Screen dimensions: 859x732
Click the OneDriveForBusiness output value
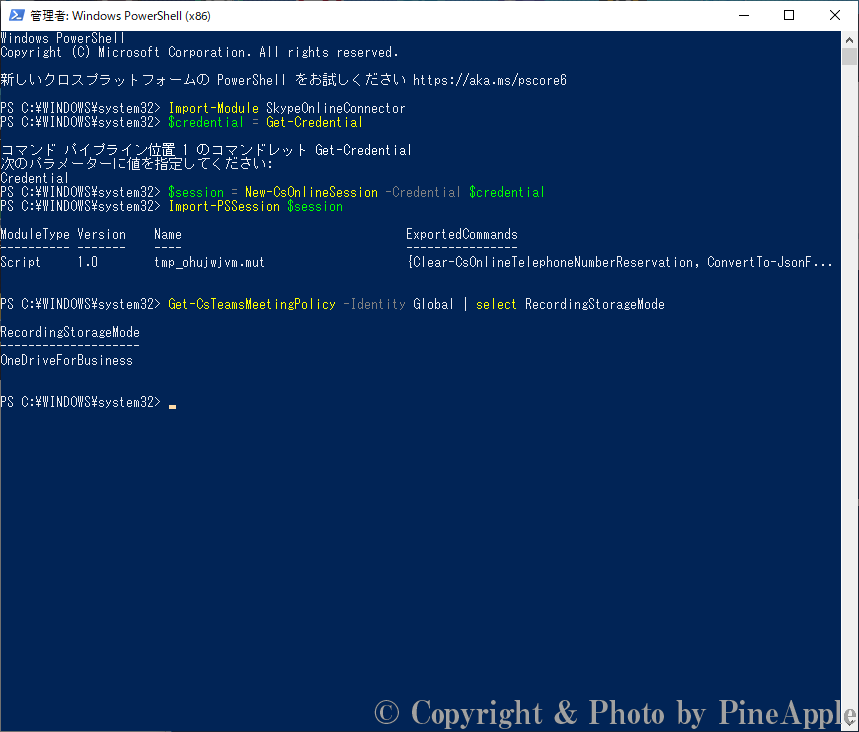tap(66, 360)
